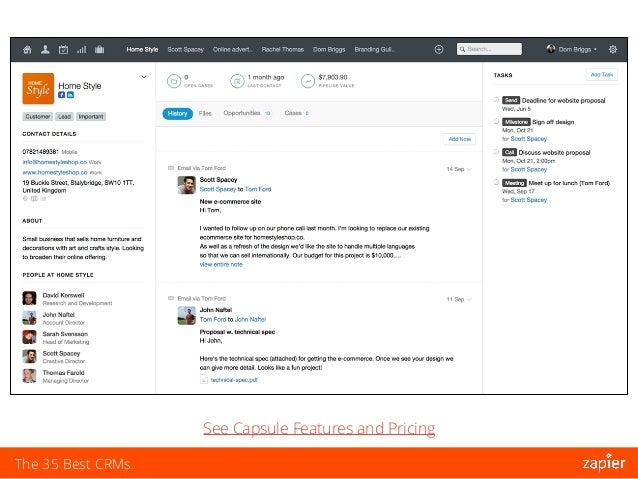Click the open cases folder icon
638x479 pixels.
[x=174, y=81]
